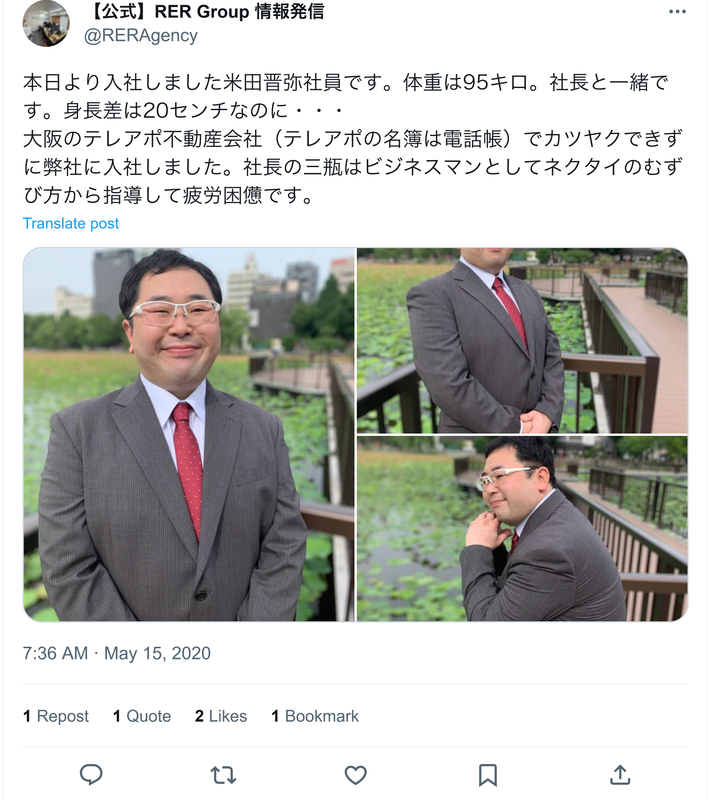Click the 7:36 AM May 15, 2020 timestamp
The height and width of the screenshot is (800, 708).
117,653
